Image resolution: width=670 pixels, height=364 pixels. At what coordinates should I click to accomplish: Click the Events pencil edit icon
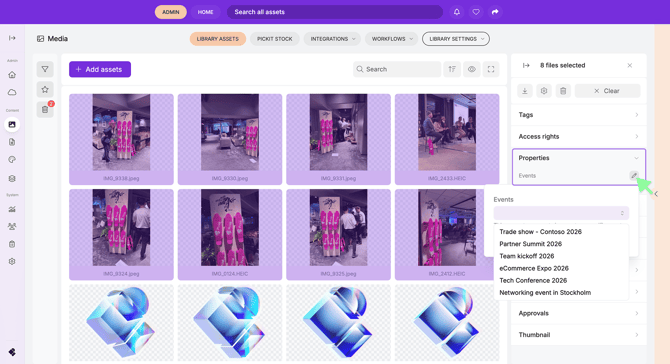[x=634, y=176]
